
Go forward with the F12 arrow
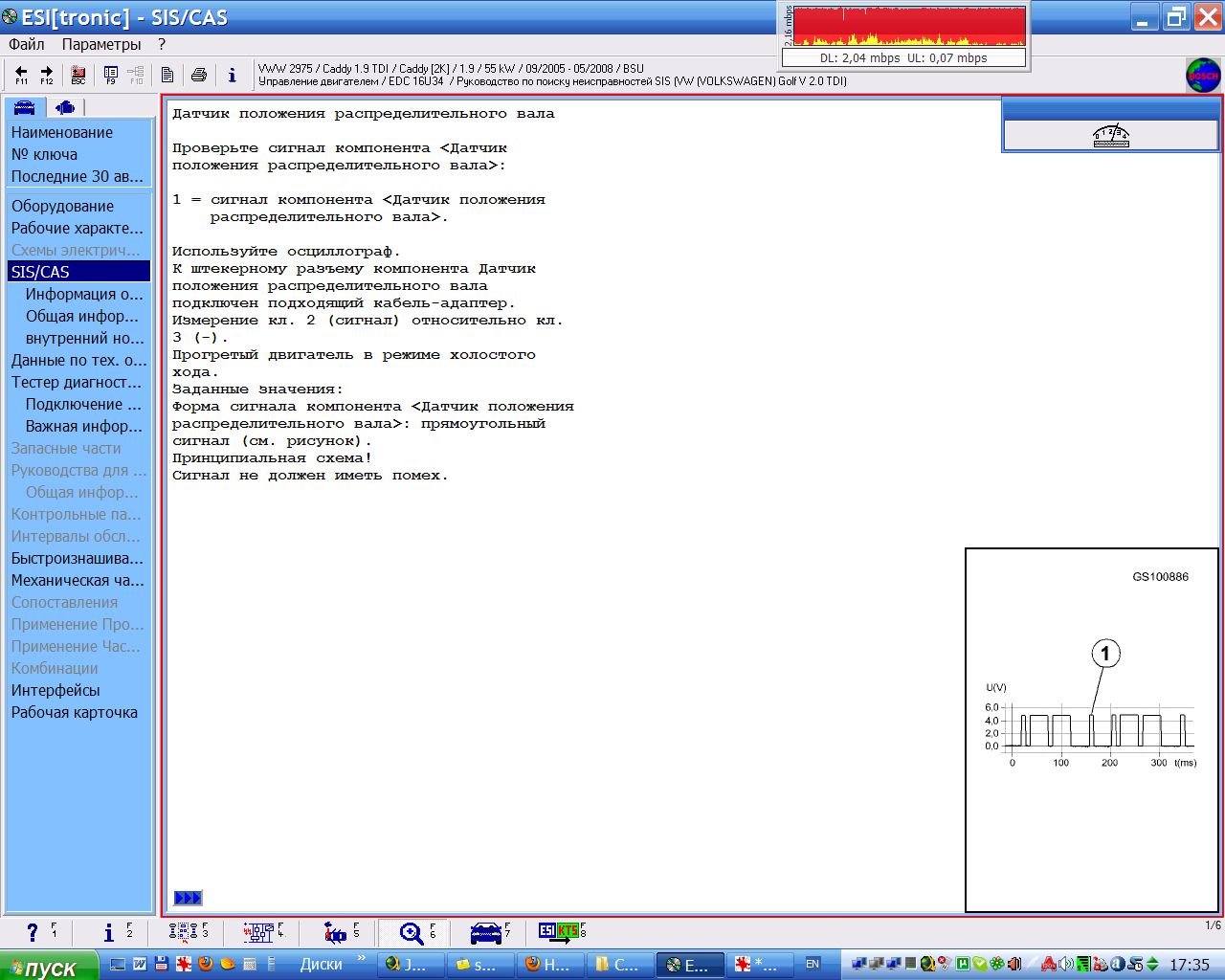[47, 75]
